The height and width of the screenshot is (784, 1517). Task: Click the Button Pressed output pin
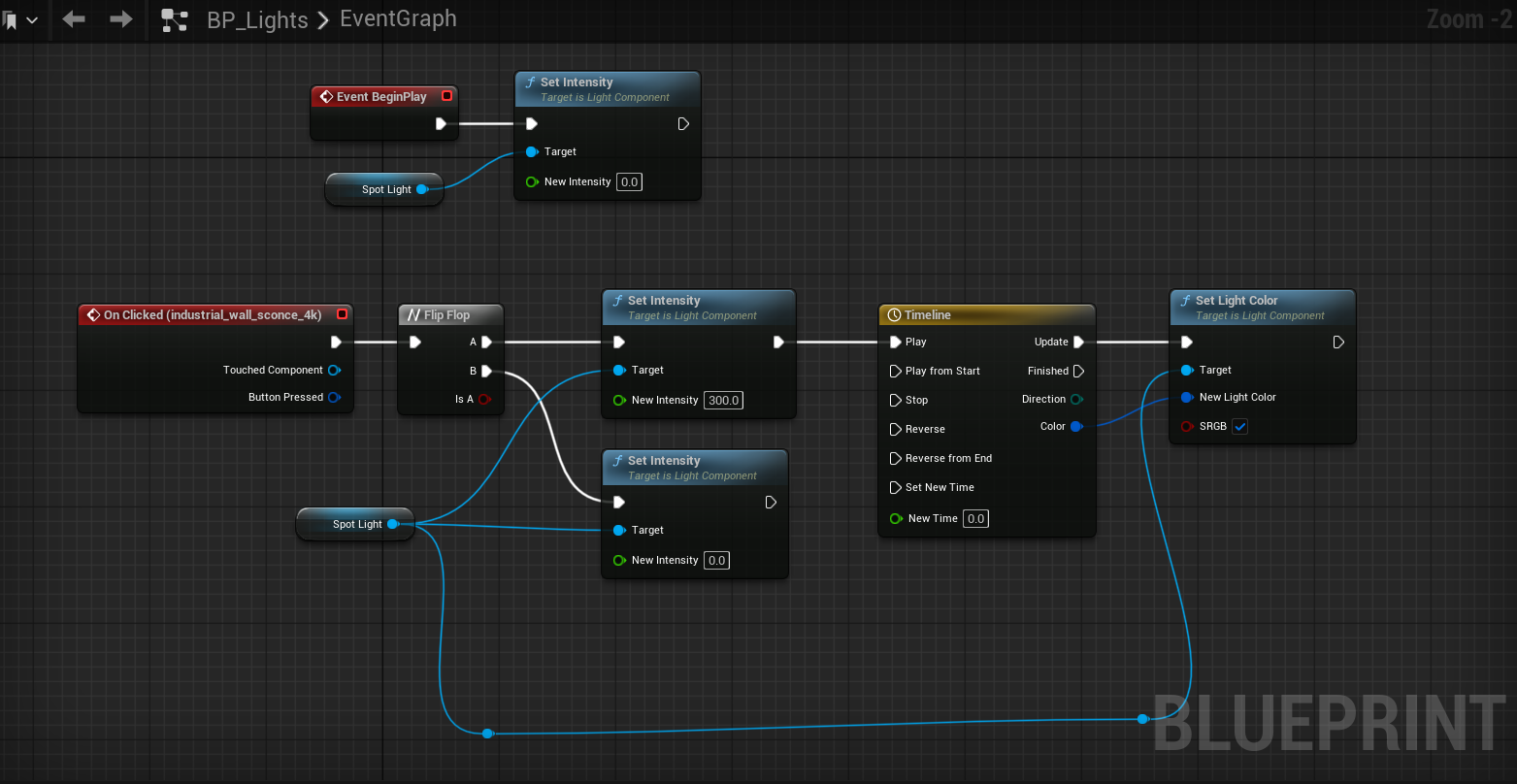coord(334,397)
